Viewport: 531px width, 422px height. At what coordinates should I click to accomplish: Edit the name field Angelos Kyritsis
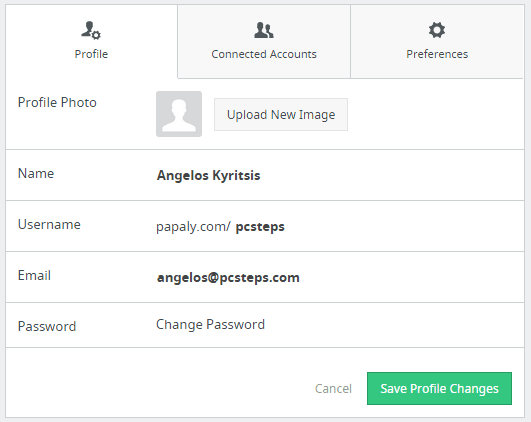coord(209,175)
